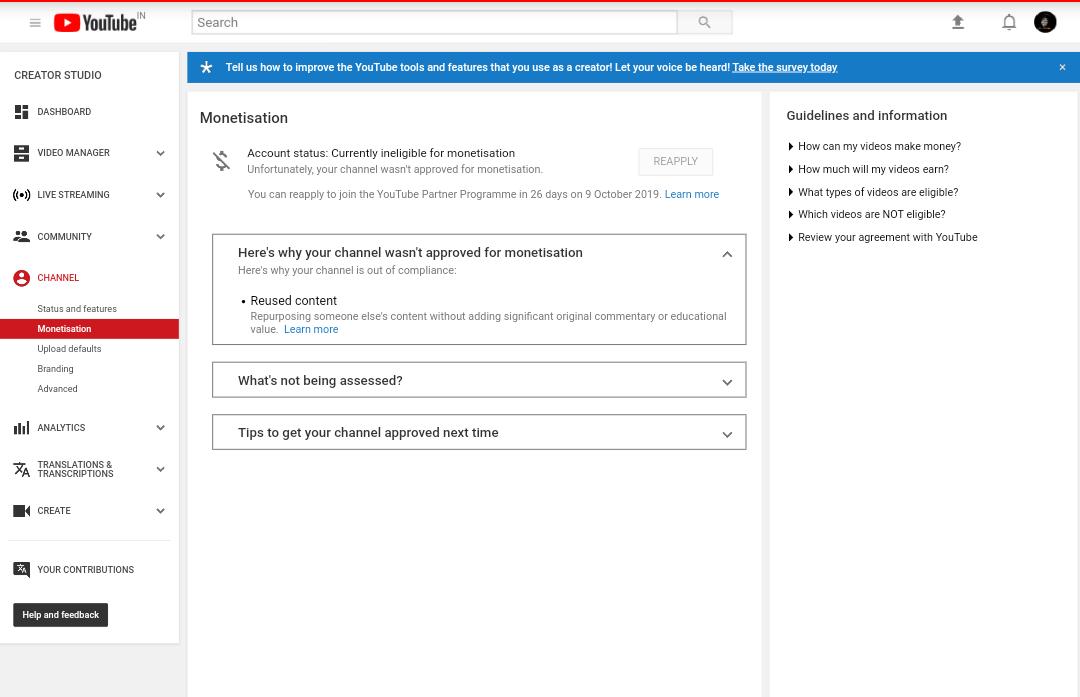Expand the Community section
Image resolution: width=1080 pixels, height=697 pixels.
click(160, 236)
